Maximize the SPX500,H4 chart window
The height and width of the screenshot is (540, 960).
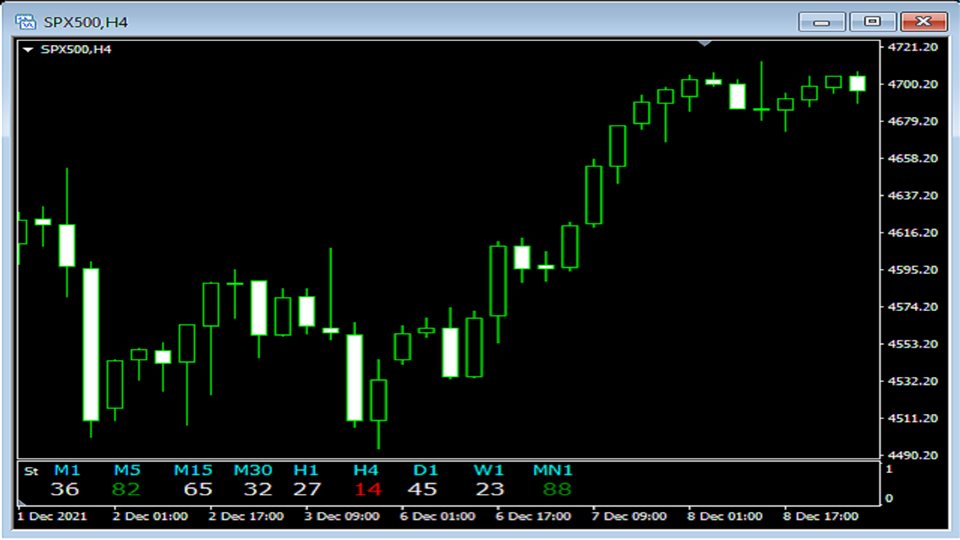click(x=872, y=22)
